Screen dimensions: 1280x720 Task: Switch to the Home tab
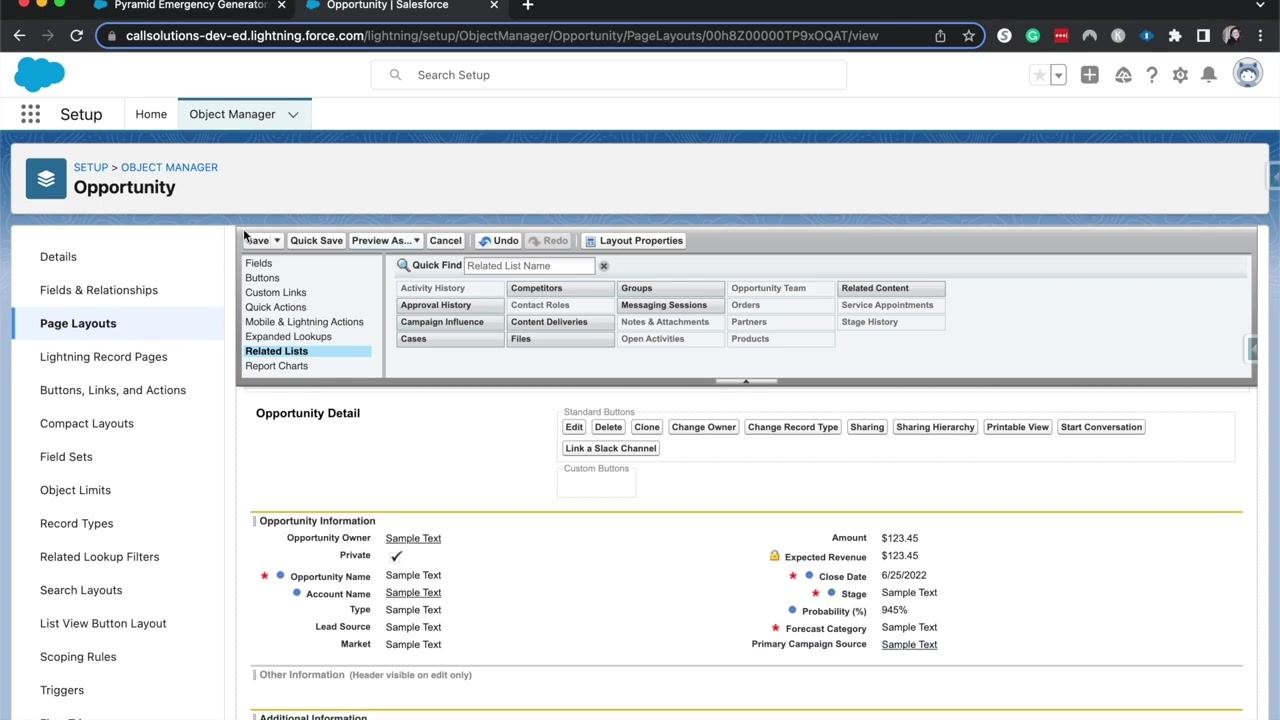coord(151,114)
